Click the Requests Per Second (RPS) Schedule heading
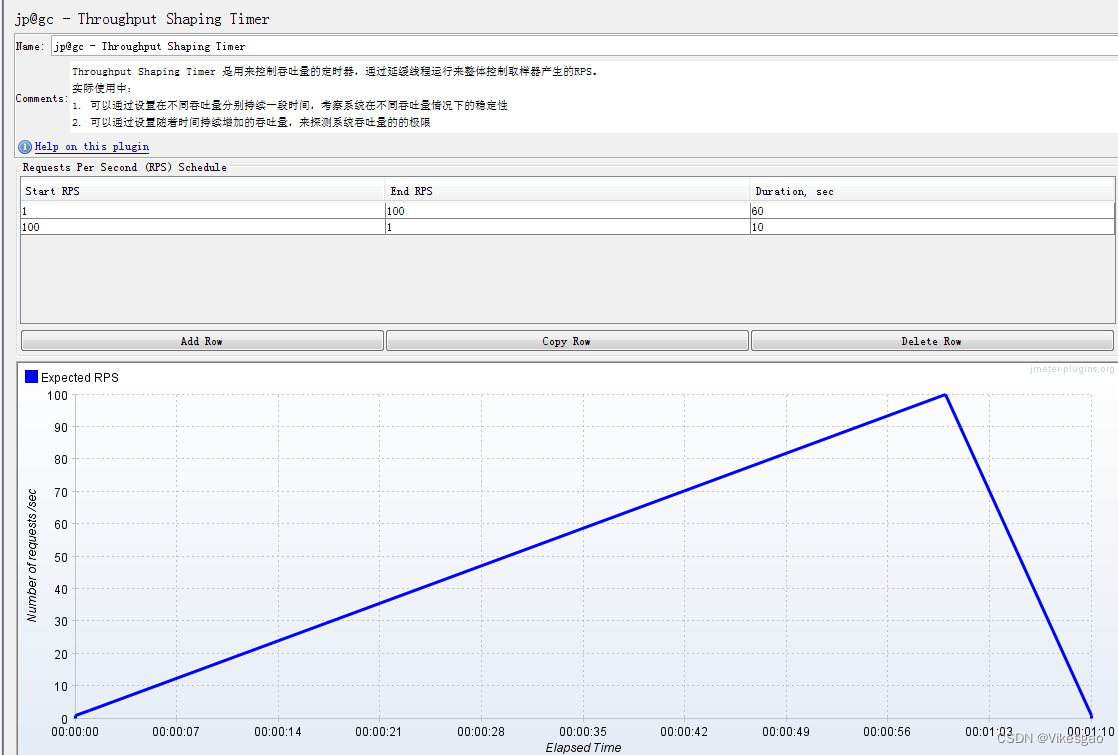 click(x=125, y=167)
